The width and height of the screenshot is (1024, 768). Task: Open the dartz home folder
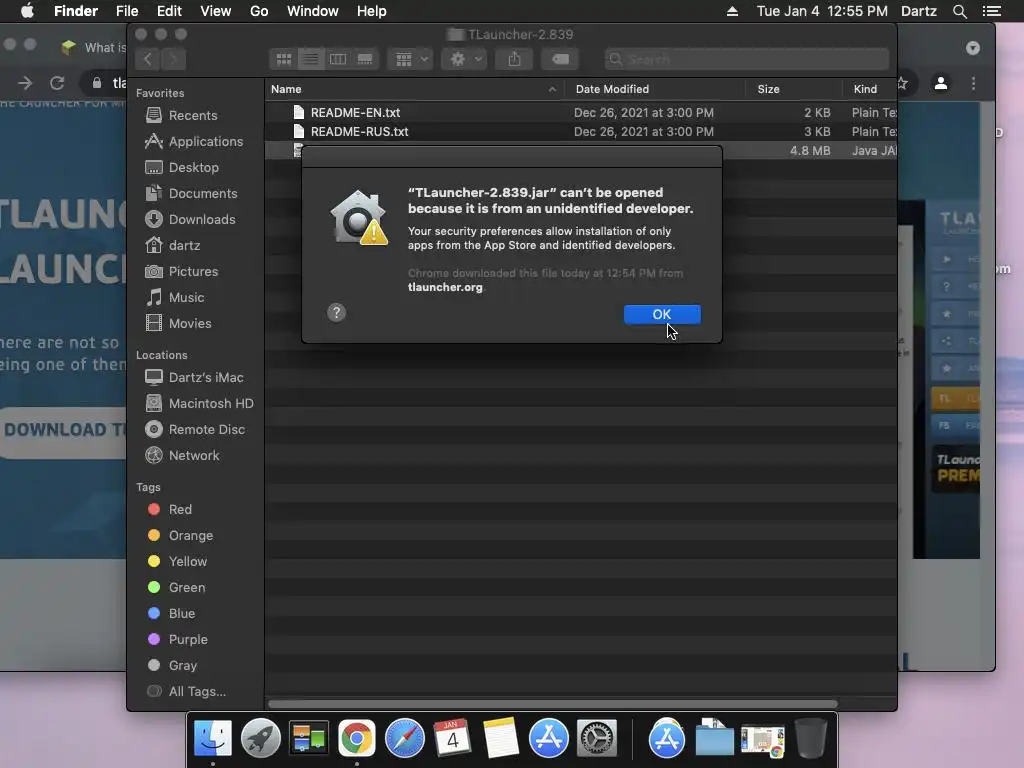[x=184, y=246]
